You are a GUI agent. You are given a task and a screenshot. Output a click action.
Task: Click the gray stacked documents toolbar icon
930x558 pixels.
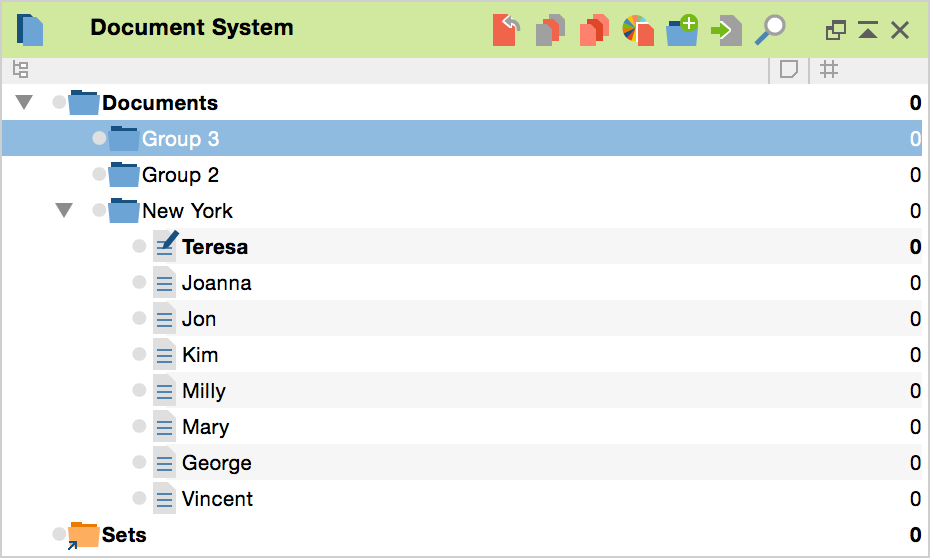point(550,30)
